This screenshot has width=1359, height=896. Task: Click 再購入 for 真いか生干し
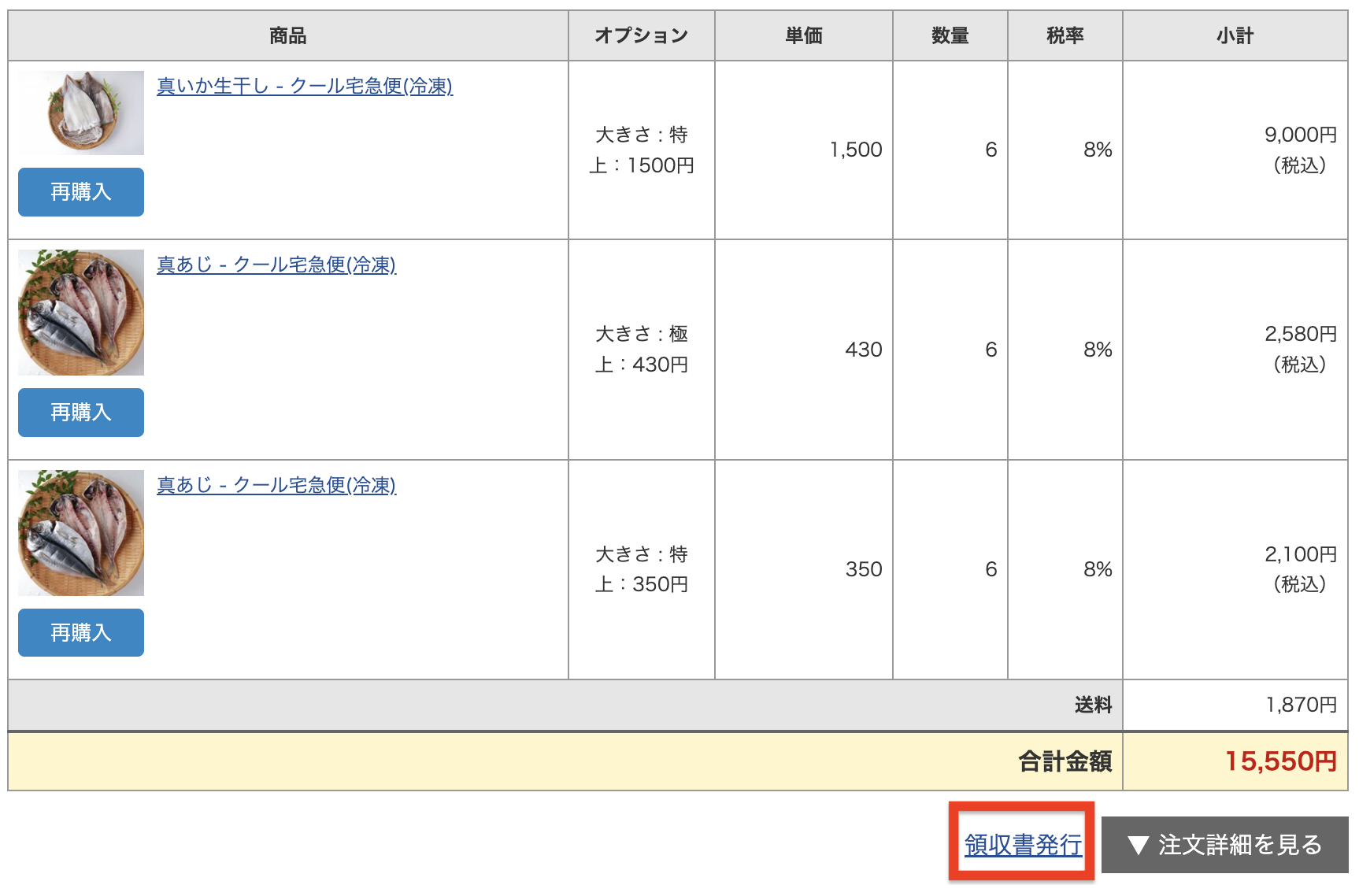tap(80, 191)
